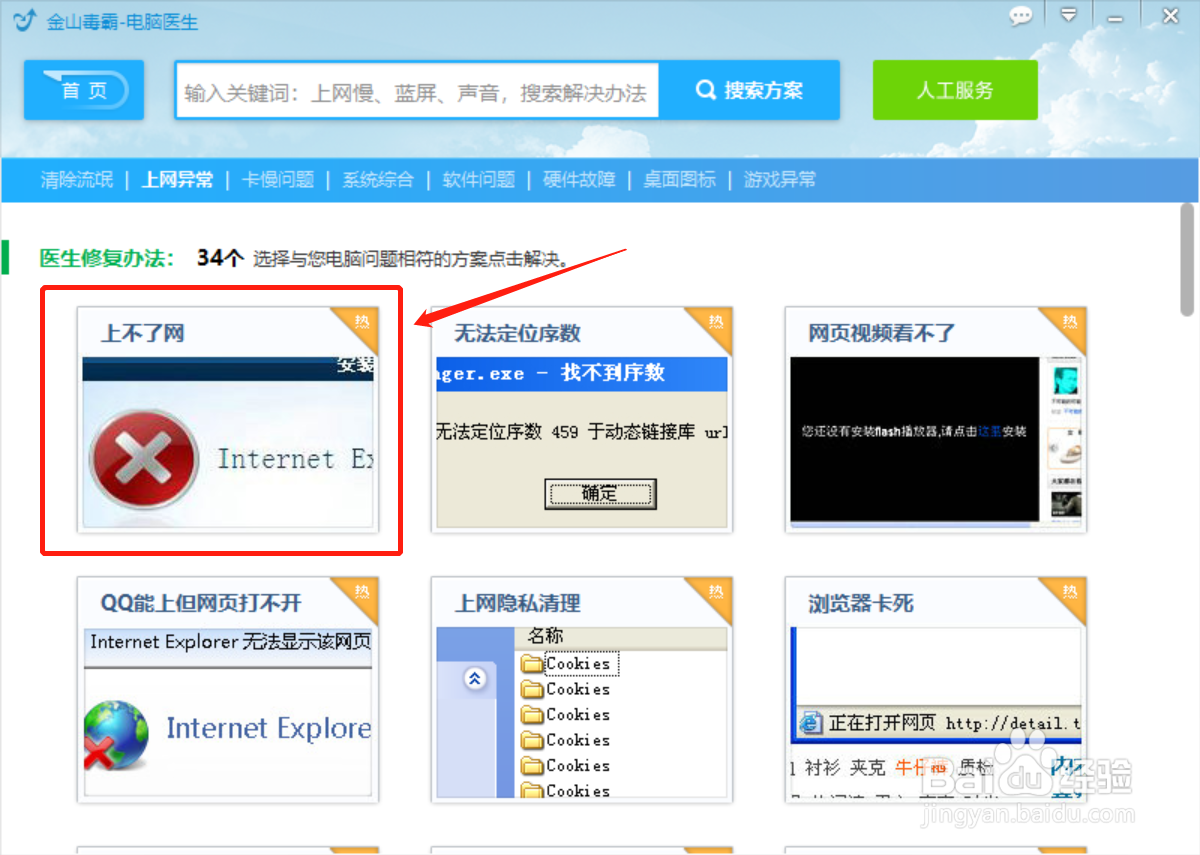The image size is (1200, 855).
Task: Click the 热 badge on 上不了网 card
Action: click(x=361, y=324)
